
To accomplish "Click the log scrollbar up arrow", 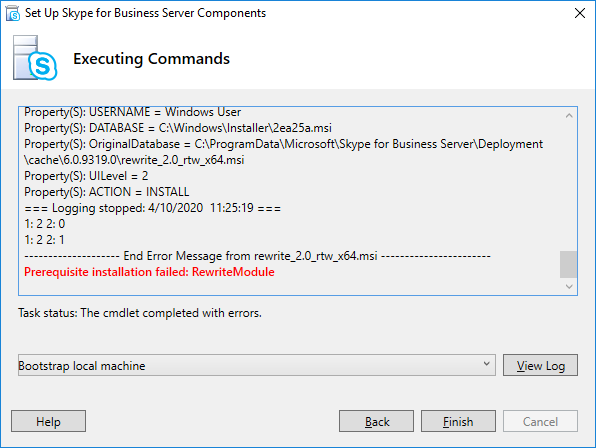I will coord(569,116).
